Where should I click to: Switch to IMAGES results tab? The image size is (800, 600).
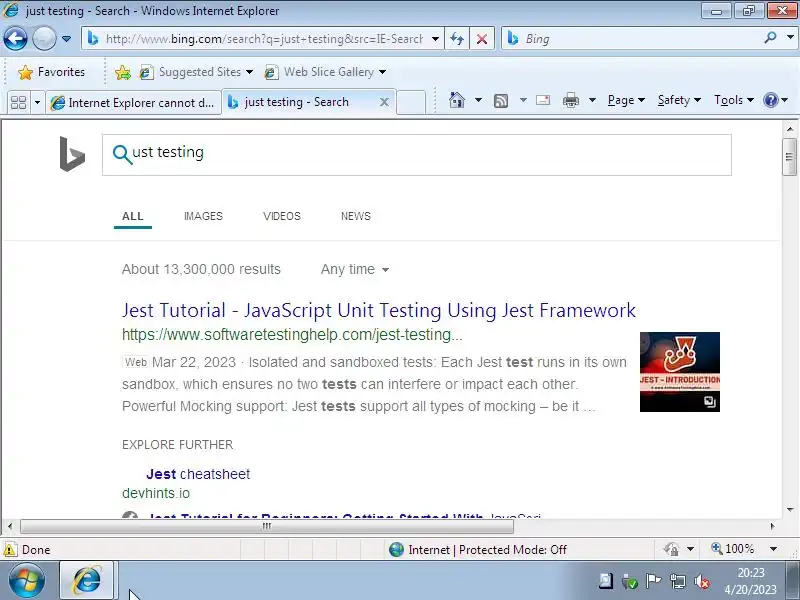tap(203, 216)
